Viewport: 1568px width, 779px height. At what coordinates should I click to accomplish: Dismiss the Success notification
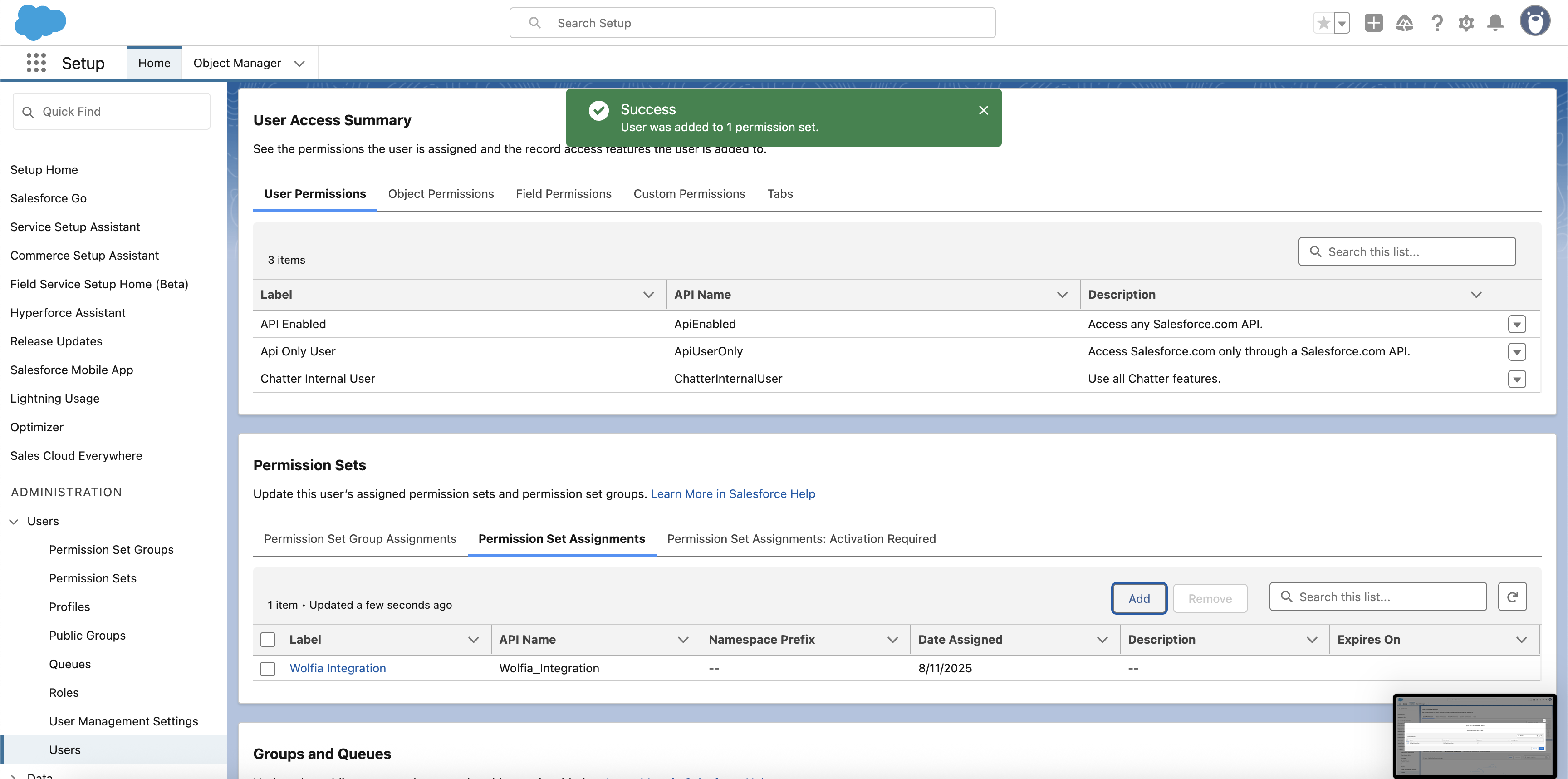pos(984,110)
